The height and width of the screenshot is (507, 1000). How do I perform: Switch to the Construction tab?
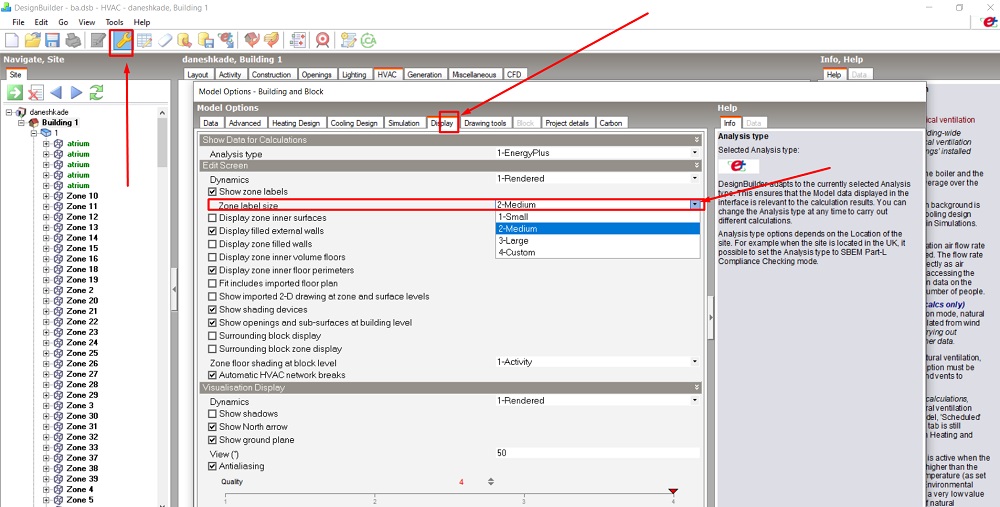pos(271,75)
